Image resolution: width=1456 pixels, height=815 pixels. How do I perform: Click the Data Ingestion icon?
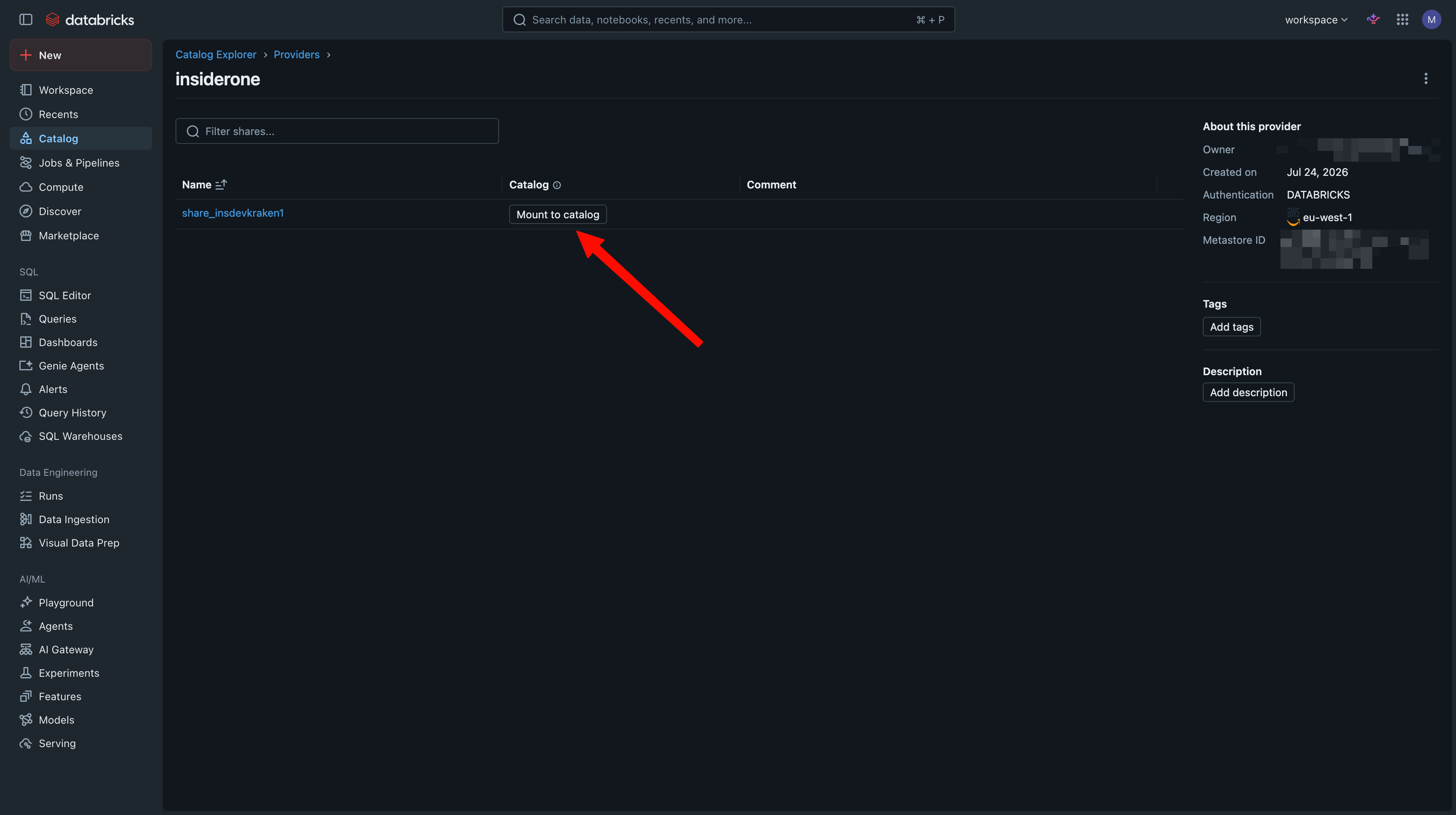(26, 519)
